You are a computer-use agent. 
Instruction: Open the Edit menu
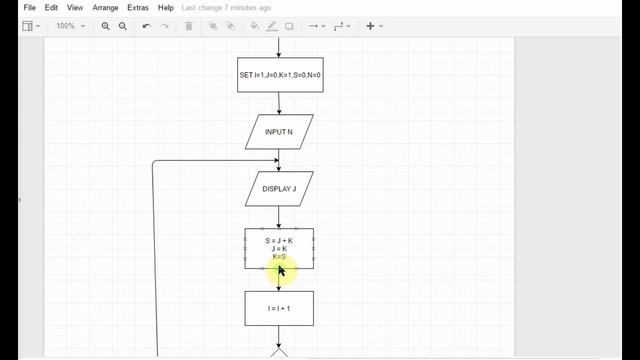click(51, 8)
